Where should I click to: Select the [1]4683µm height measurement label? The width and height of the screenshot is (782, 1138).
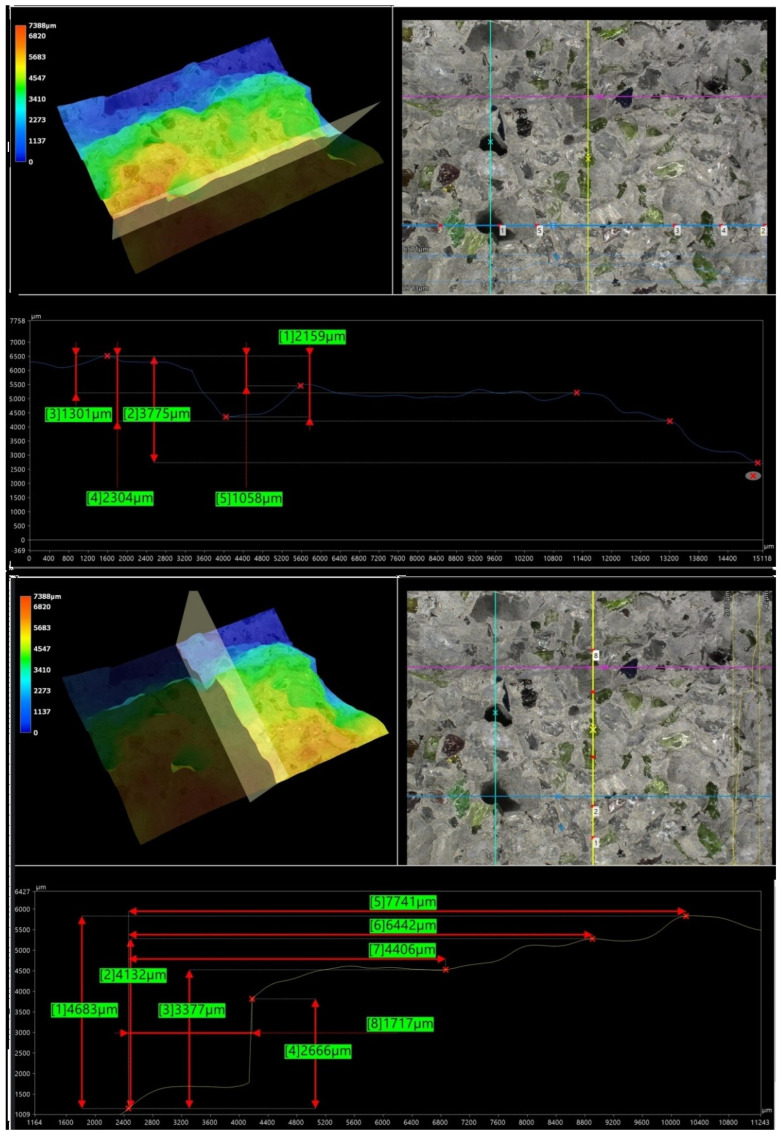click(x=84, y=1010)
